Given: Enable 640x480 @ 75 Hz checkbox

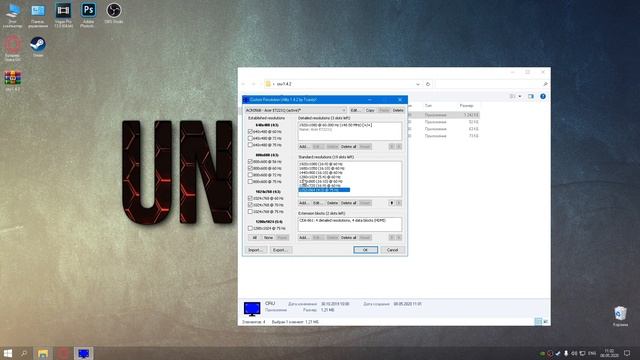Looking at the screenshot, I should coord(250,145).
